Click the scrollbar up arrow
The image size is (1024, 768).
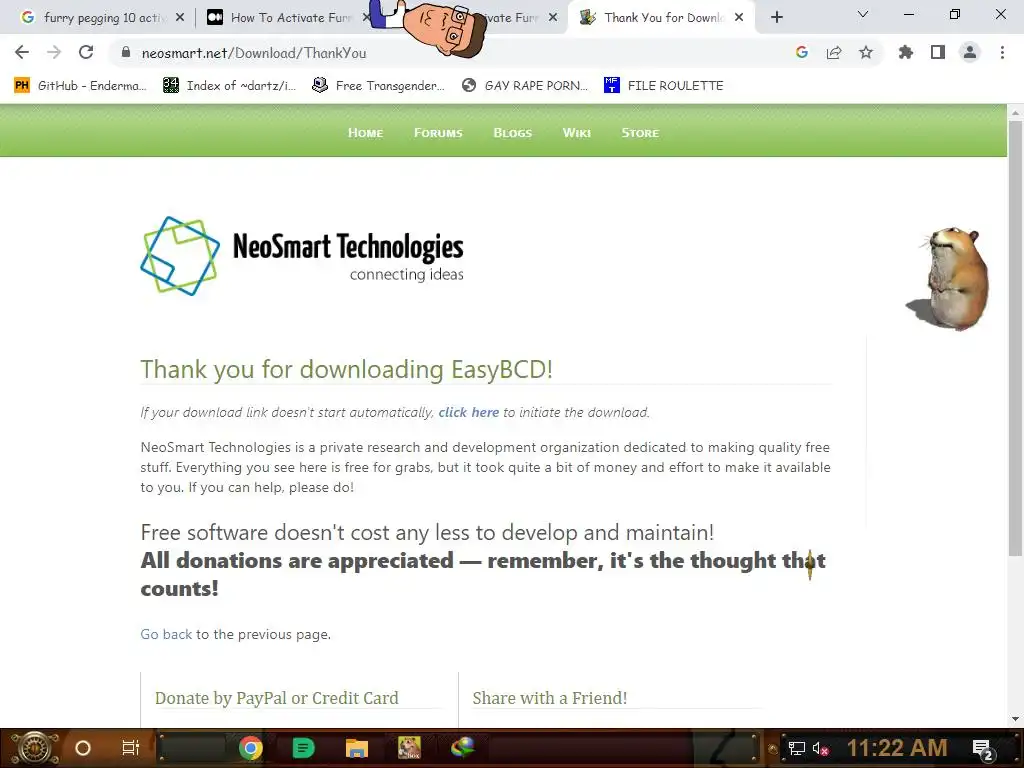pos(1015,112)
